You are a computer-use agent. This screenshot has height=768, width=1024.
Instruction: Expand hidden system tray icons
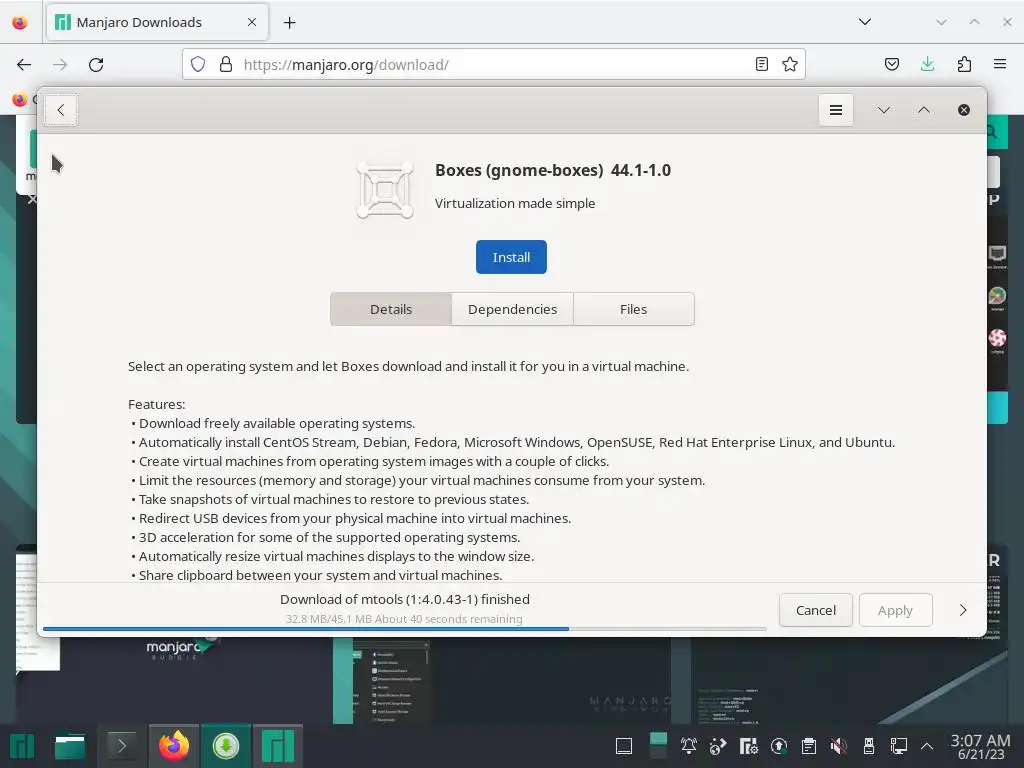point(927,746)
